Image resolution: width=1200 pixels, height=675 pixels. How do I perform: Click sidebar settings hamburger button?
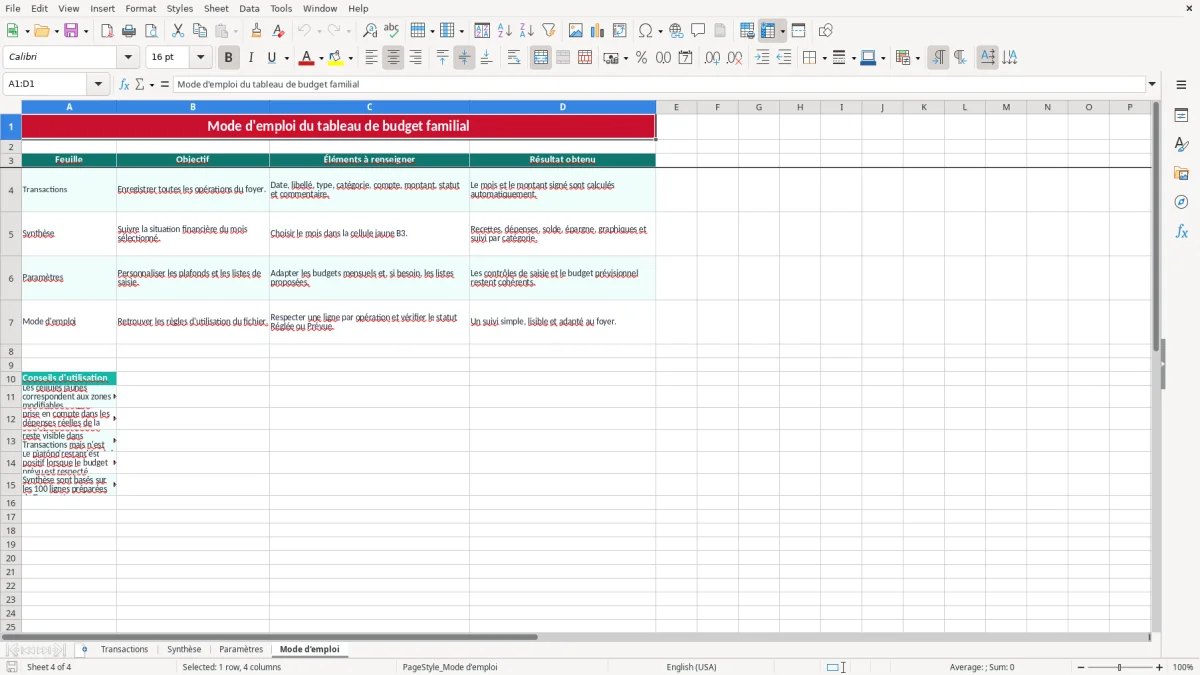(1181, 86)
